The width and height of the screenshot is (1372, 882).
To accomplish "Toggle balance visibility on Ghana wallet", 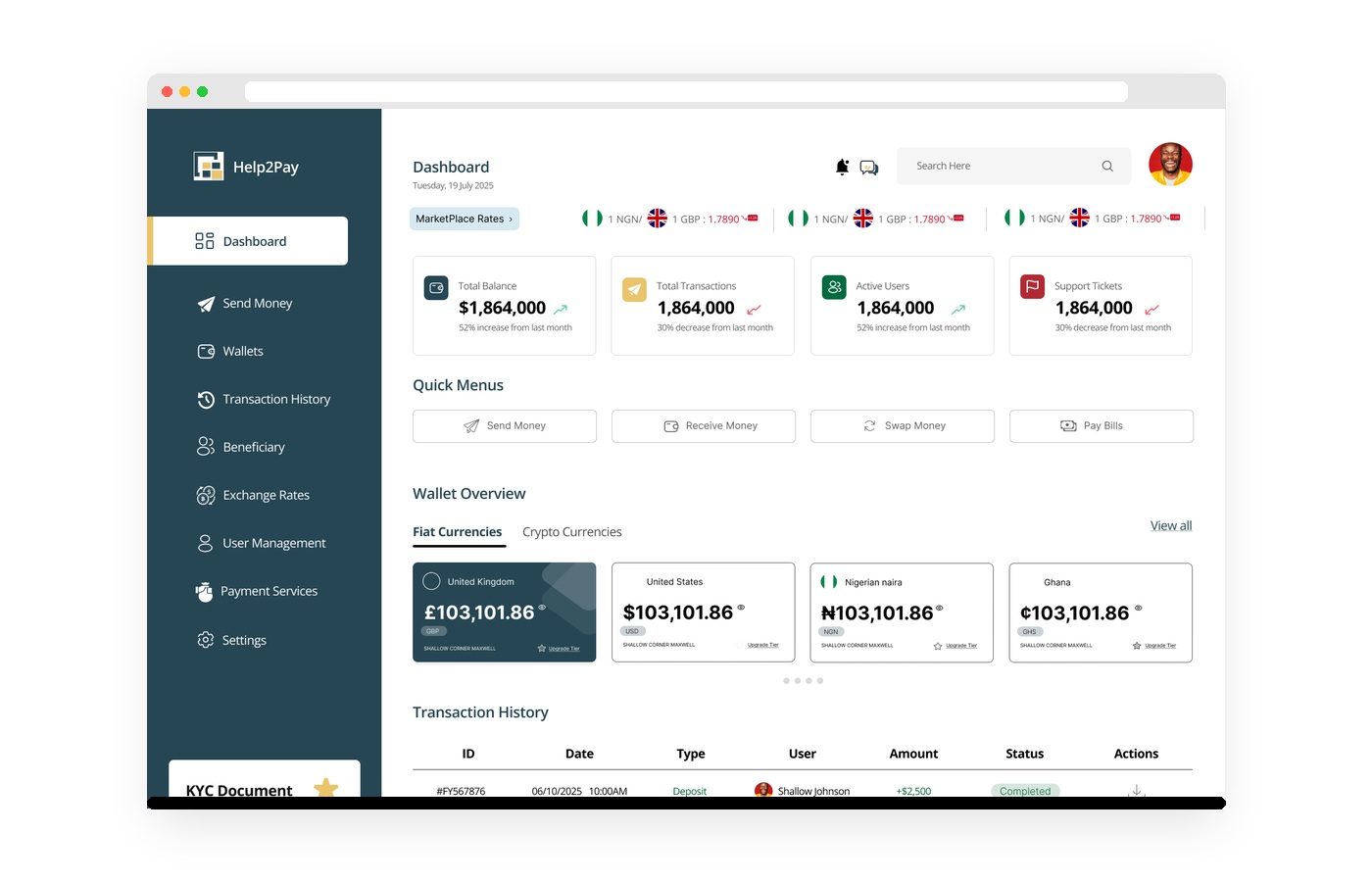I will [1138, 608].
